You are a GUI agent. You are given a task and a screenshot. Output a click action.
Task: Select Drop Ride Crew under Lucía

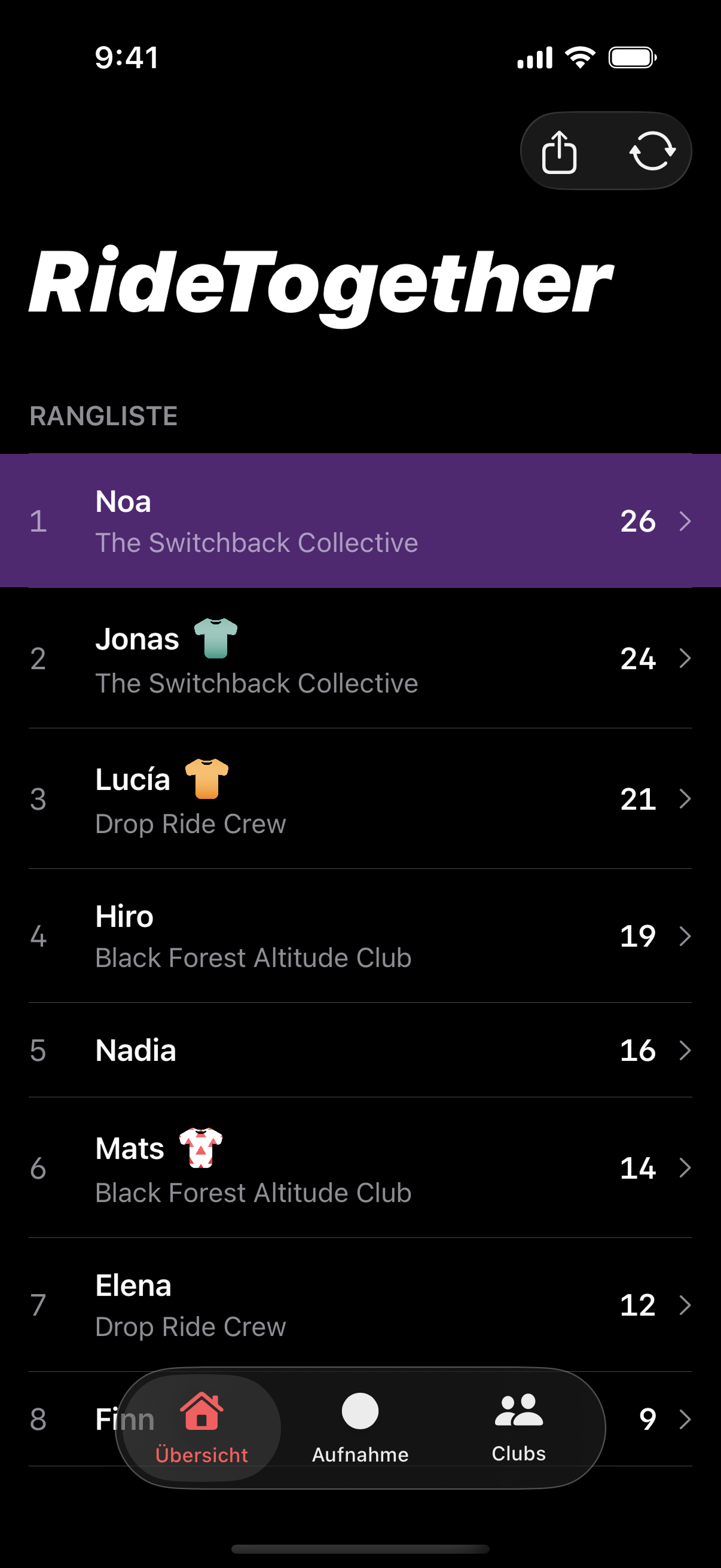tap(191, 824)
